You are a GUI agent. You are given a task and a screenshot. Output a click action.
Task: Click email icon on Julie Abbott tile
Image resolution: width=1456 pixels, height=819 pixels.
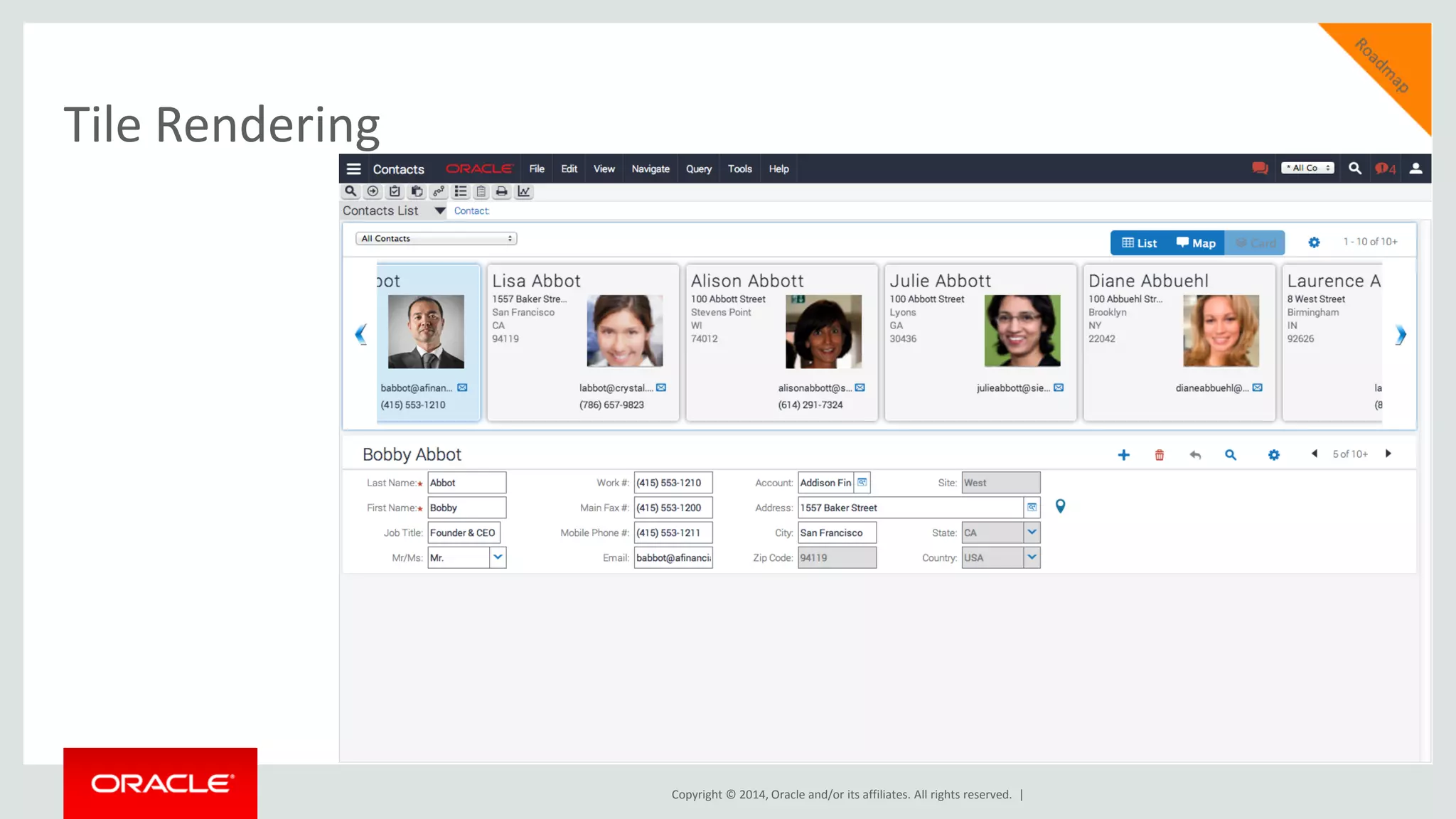1059,387
